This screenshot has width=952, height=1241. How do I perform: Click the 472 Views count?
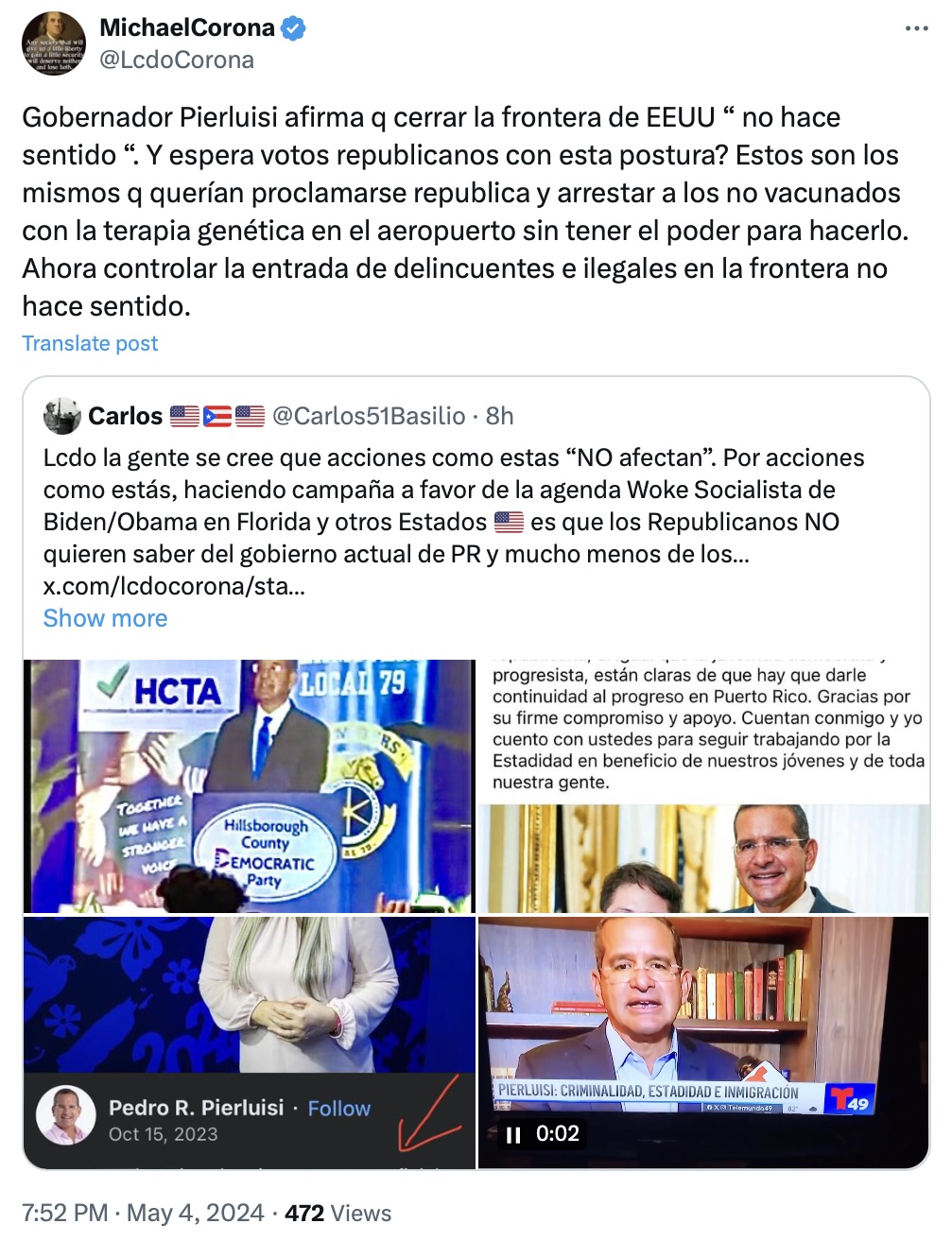coord(338,1213)
